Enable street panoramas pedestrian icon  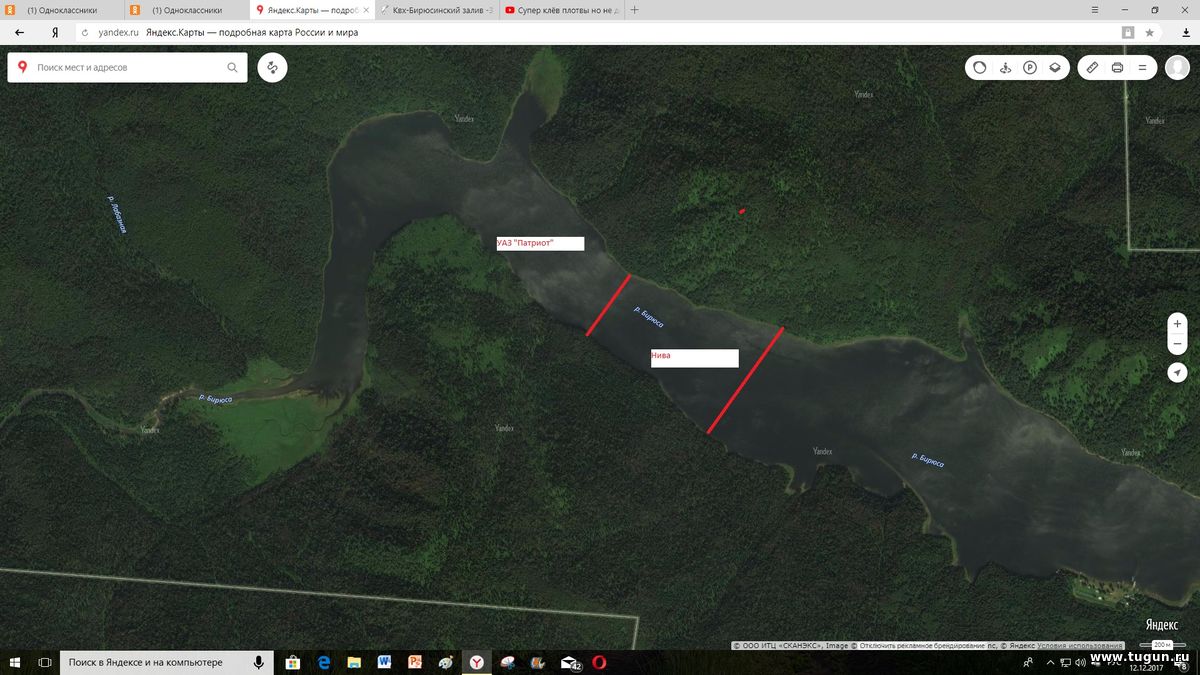[x=1005, y=68]
